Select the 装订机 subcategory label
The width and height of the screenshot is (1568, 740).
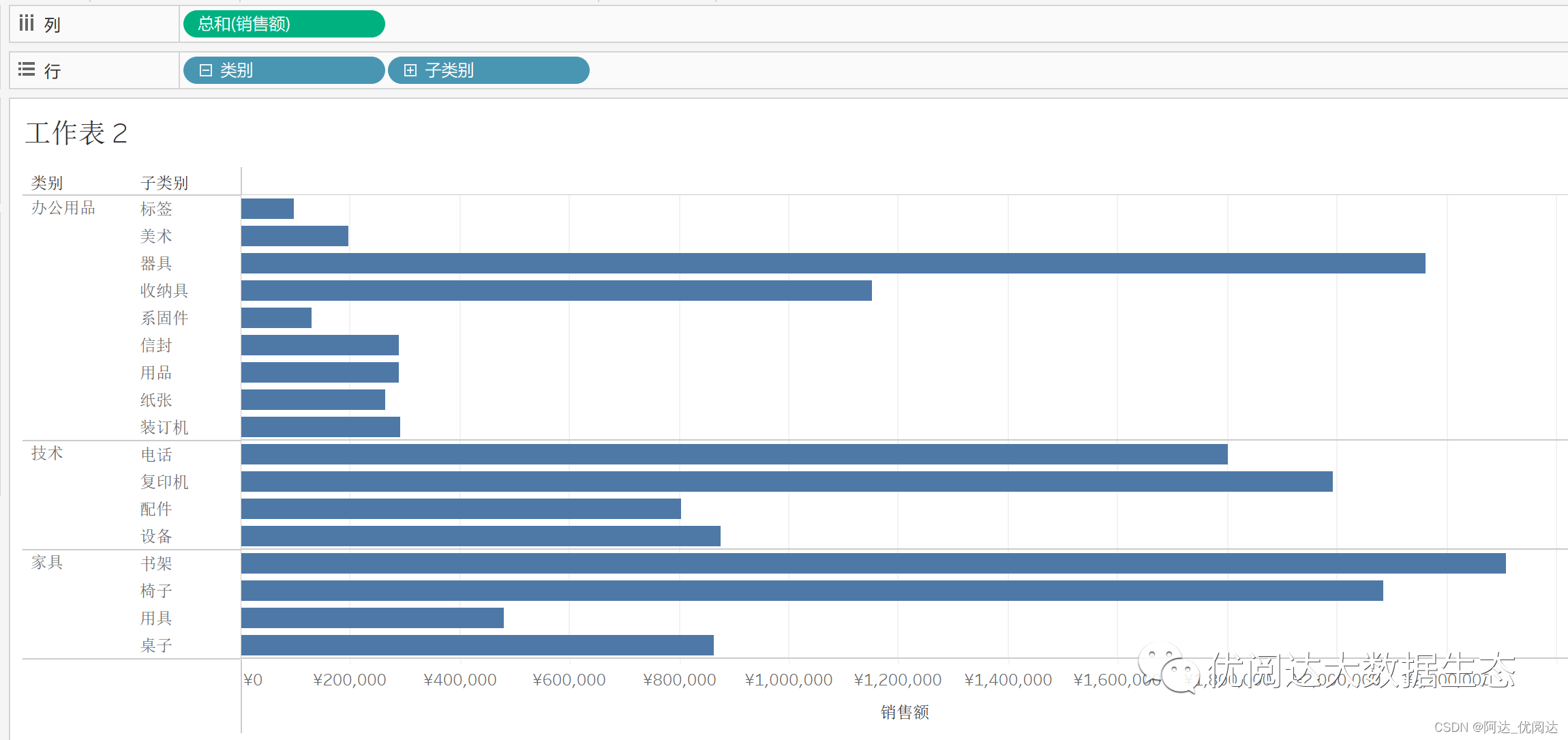coord(164,427)
